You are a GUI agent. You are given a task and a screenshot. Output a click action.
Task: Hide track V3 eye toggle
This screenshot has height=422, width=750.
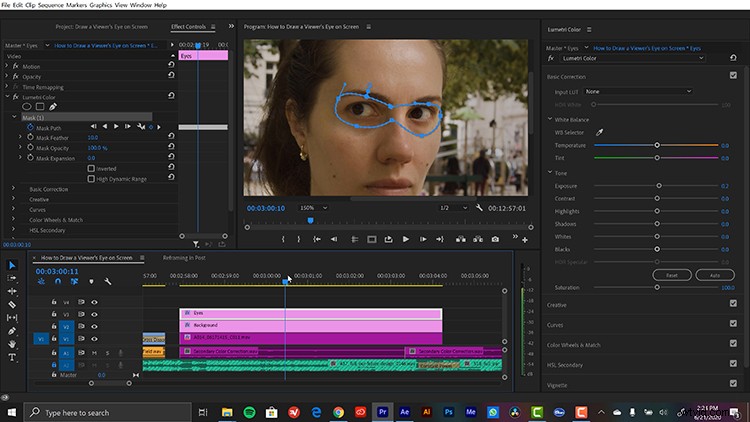coord(94,314)
